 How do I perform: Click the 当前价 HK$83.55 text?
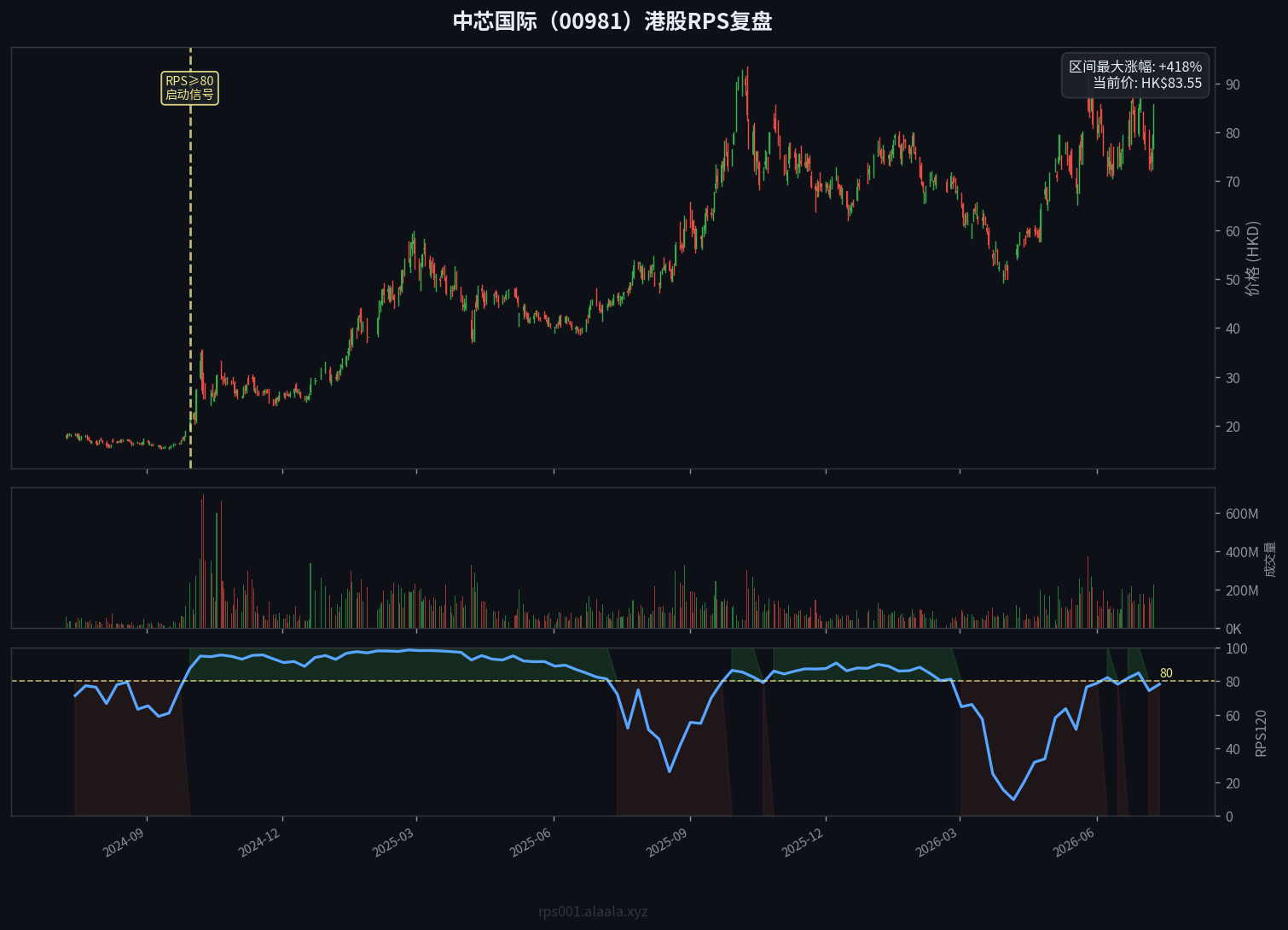1147,84
